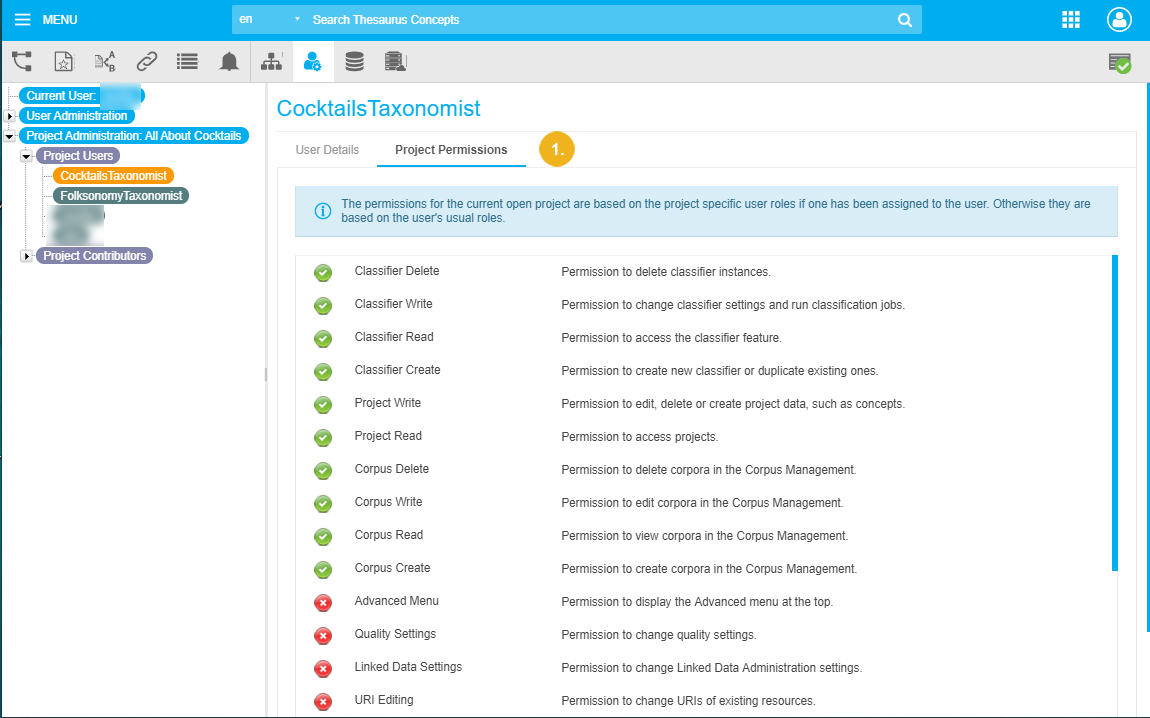Expand the User Administration tree node
The height and width of the screenshot is (718, 1150).
(10, 116)
